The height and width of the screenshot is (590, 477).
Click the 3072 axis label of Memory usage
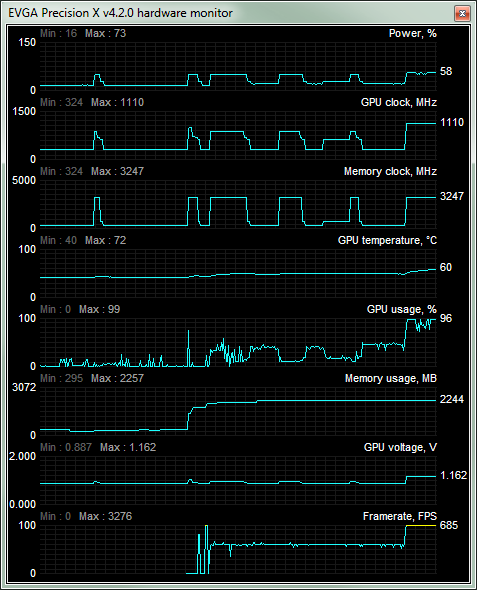point(24,388)
